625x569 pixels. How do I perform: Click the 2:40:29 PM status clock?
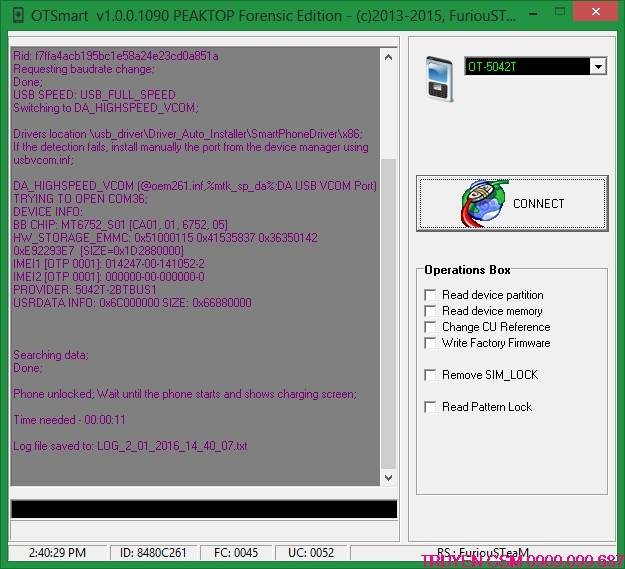pos(57,553)
